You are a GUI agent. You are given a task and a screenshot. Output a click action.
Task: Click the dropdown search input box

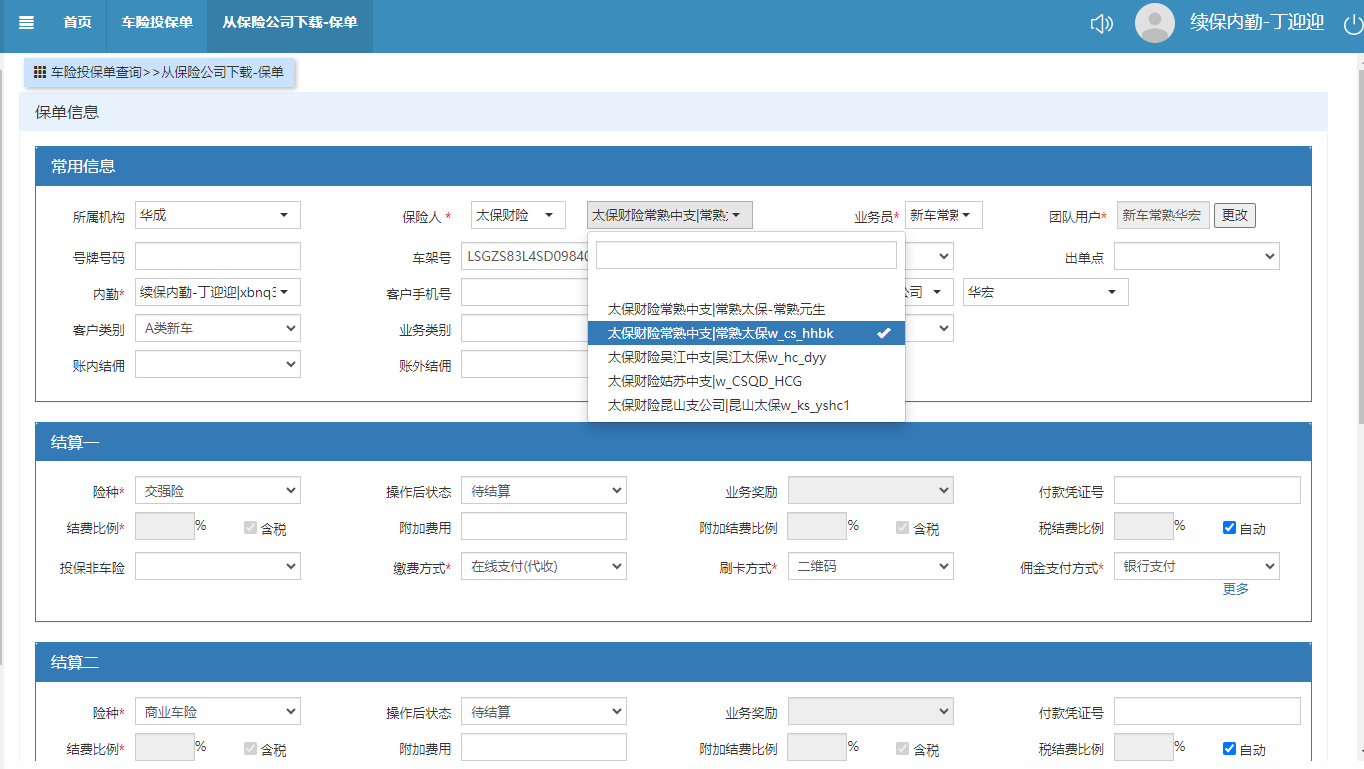pos(746,256)
